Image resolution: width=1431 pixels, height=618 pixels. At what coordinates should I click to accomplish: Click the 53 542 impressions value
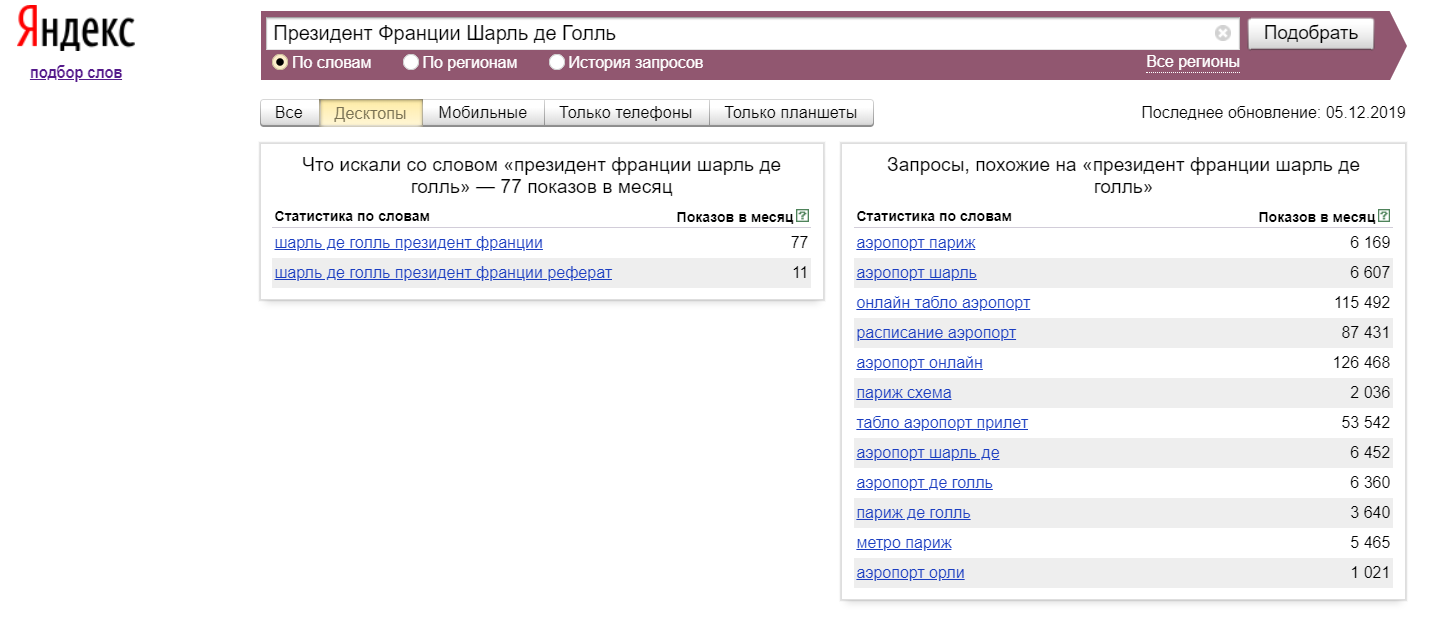coord(1366,422)
